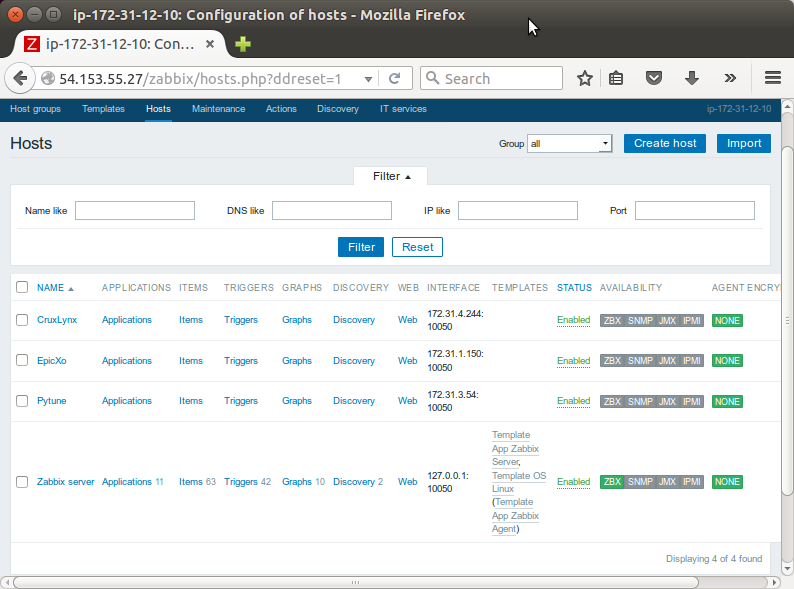Open bookmarks list icon in toolbar

click(x=616, y=78)
